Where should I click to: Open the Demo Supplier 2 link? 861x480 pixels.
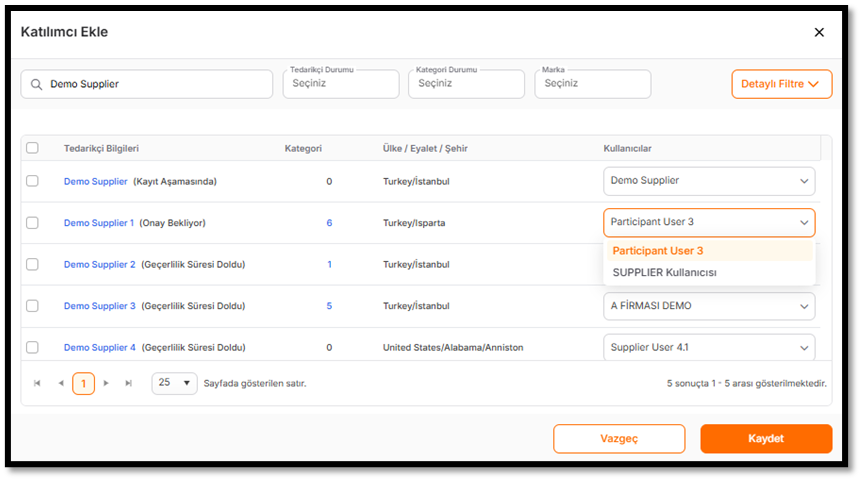coord(99,265)
